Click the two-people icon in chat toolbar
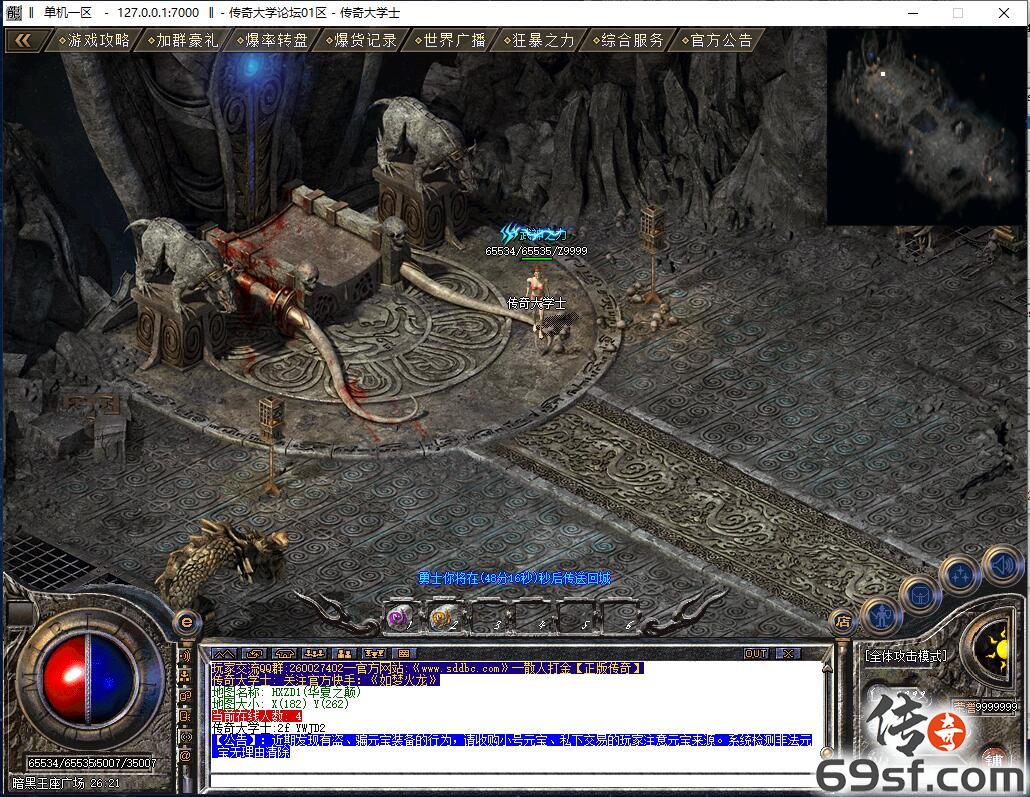This screenshot has width=1030, height=797. [344, 654]
